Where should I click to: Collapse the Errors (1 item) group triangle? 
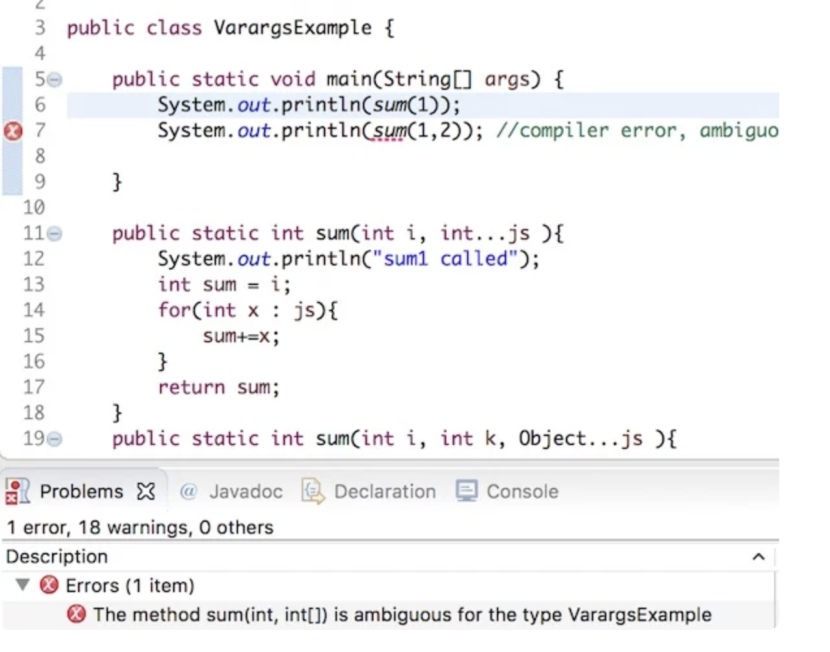22,585
